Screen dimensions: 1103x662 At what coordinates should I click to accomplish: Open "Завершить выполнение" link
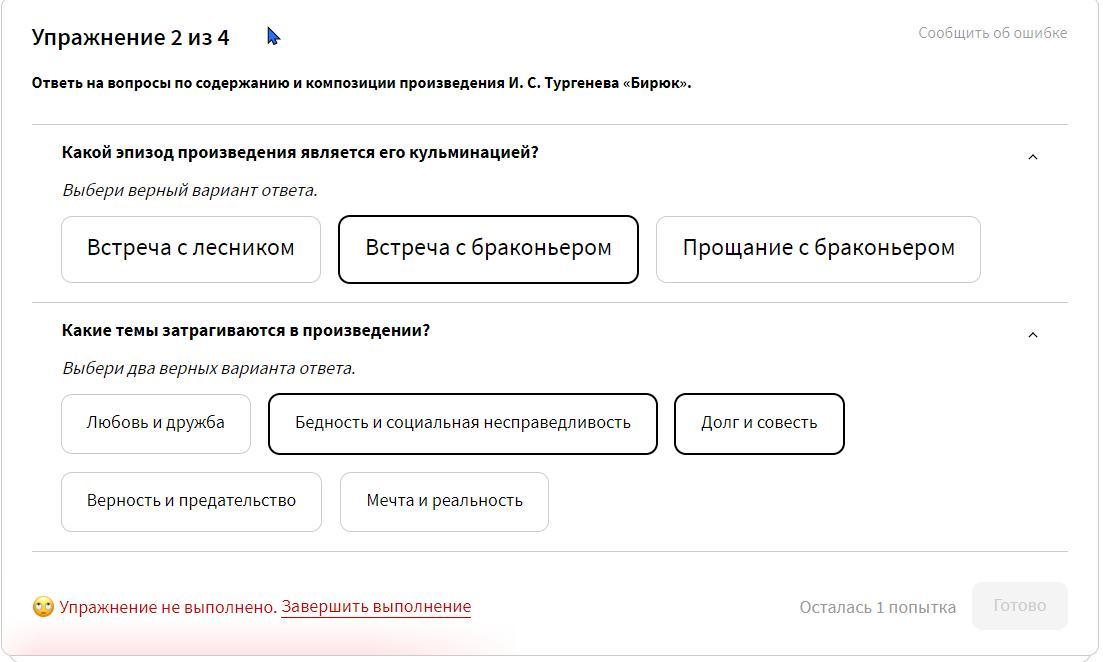click(x=376, y=607)
